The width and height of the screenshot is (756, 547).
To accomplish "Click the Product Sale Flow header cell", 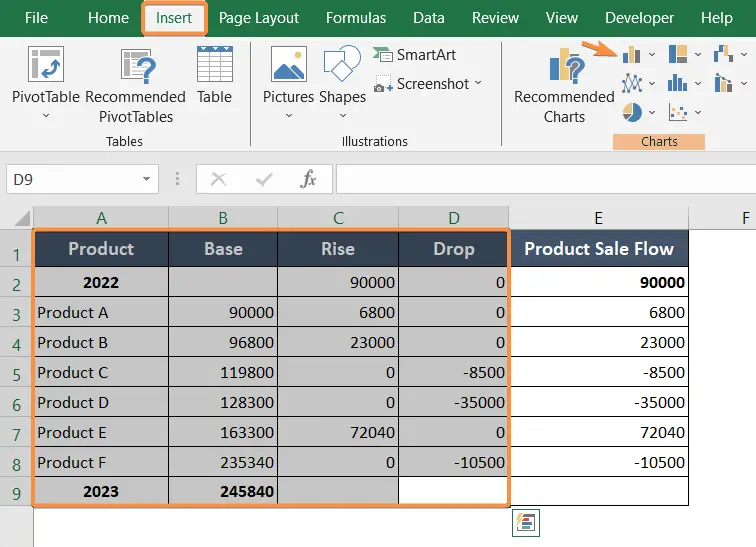I will [599, 249].
